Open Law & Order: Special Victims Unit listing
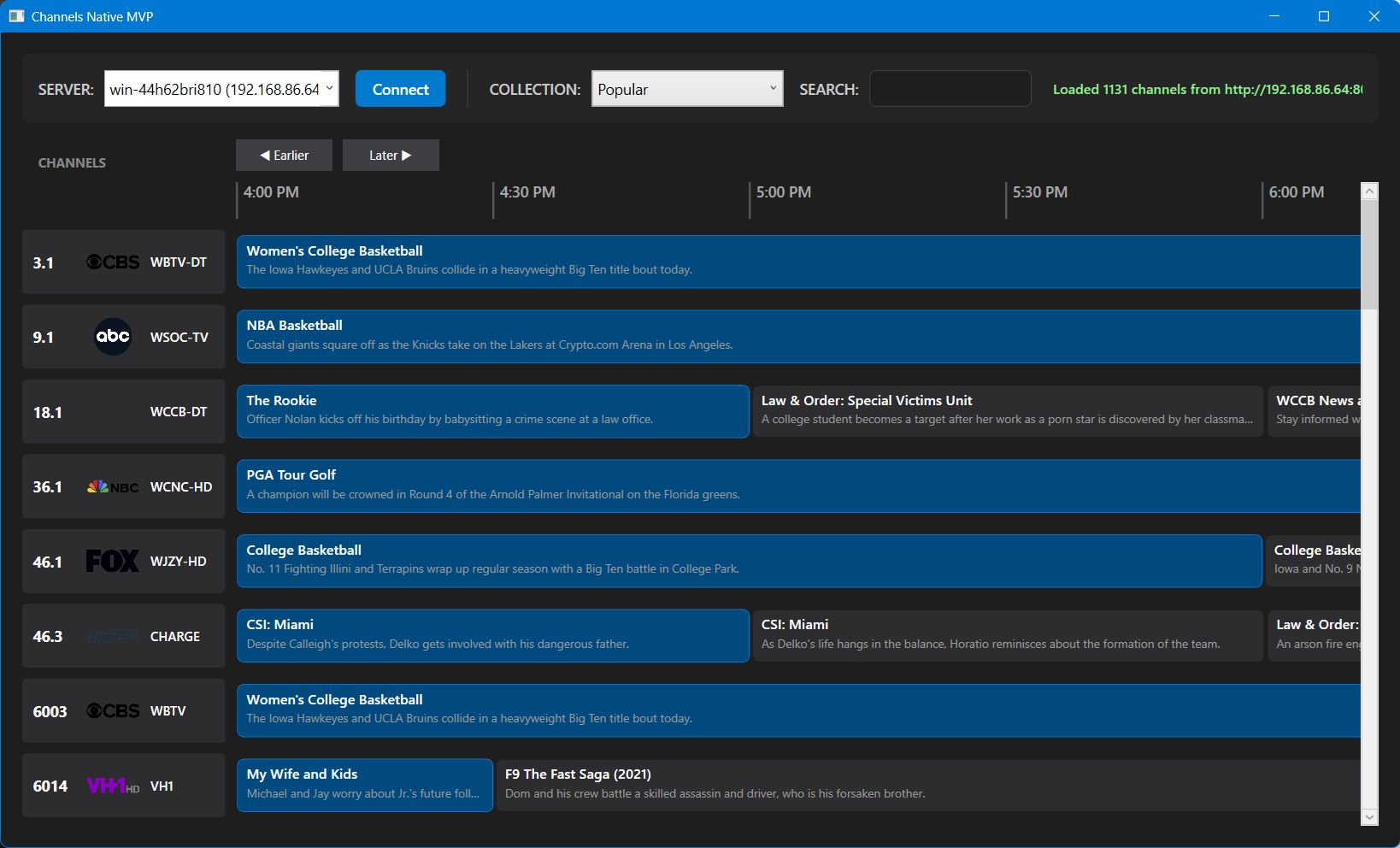 (x=1007, y=411)
